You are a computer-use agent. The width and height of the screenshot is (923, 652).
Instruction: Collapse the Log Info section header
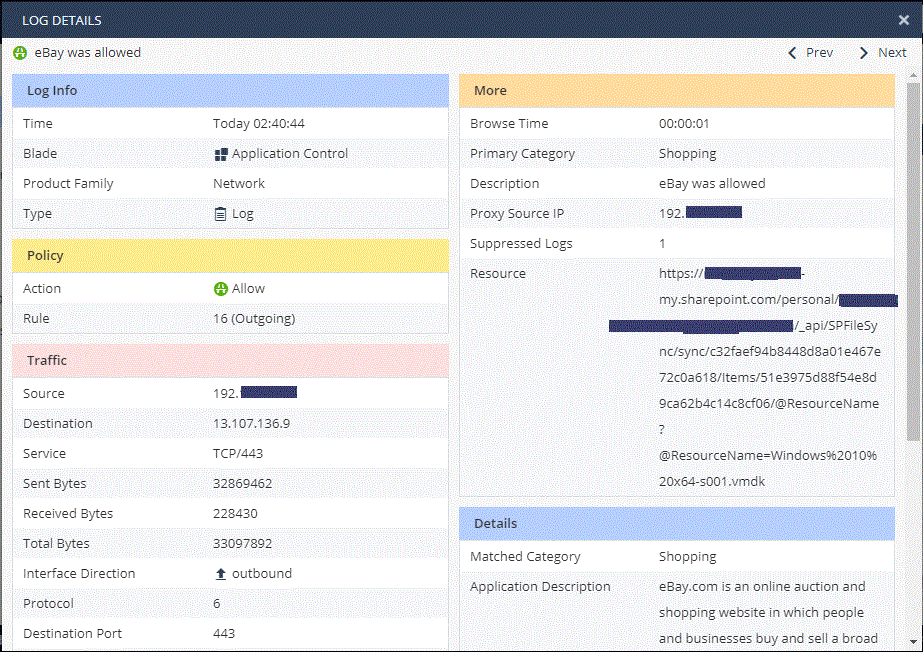pyautogui.click(x=230, y=91)
